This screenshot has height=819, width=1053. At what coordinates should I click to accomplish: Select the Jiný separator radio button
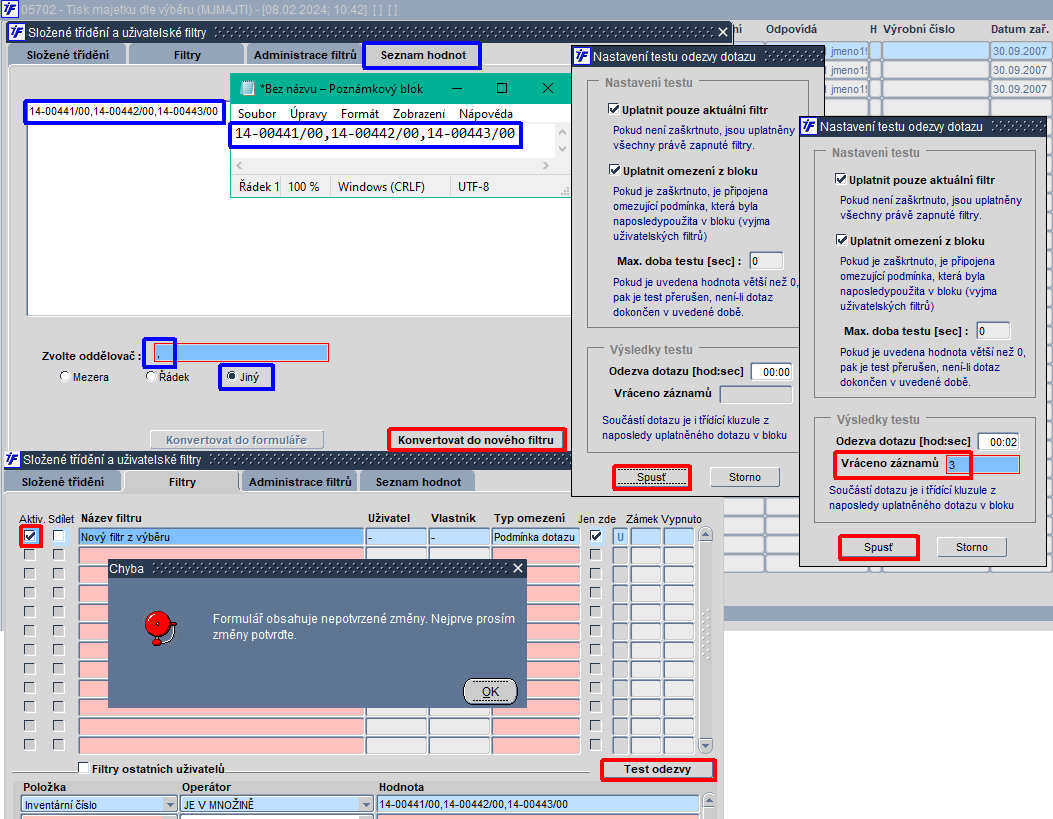[x=232, y=376]
